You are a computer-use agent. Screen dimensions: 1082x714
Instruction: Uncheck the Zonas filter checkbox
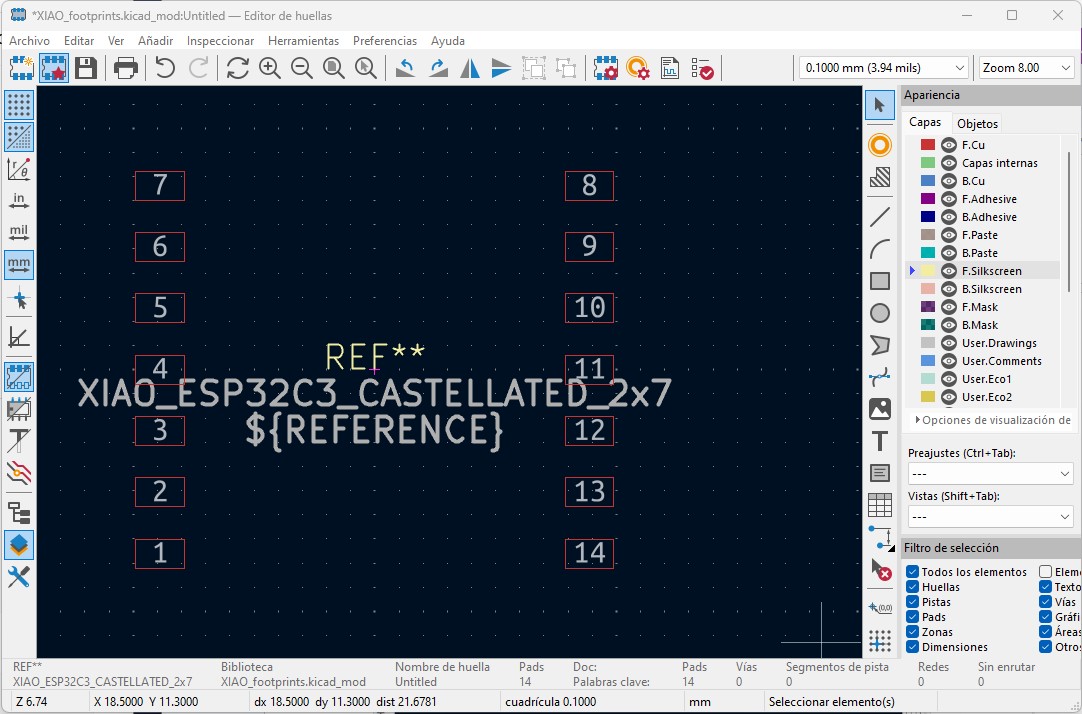point(912,632)
